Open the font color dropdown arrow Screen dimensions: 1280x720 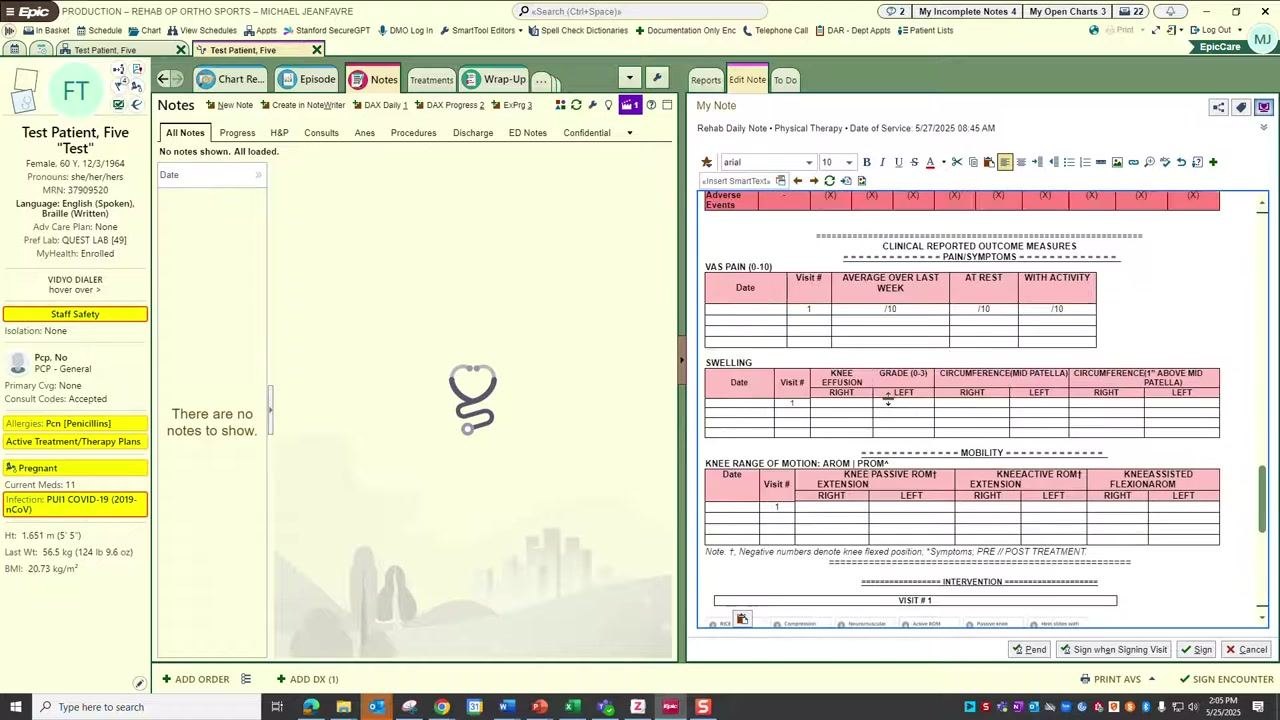click(x=943, y=162)
